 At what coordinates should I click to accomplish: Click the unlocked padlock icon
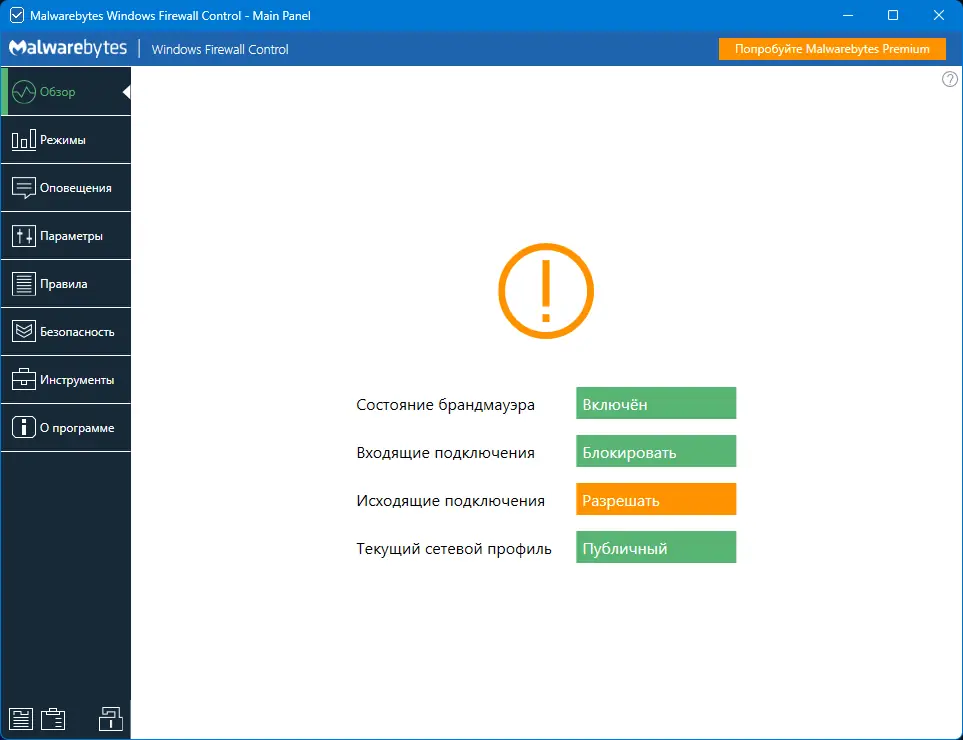pyautogui.click(x=111, y=719)
